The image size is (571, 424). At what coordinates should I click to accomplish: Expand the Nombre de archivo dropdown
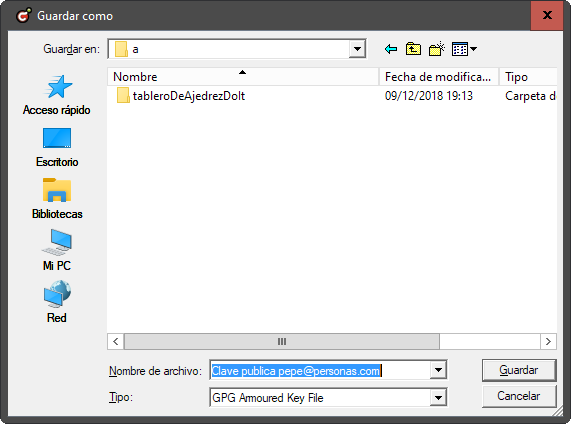(x=438, y=370)
